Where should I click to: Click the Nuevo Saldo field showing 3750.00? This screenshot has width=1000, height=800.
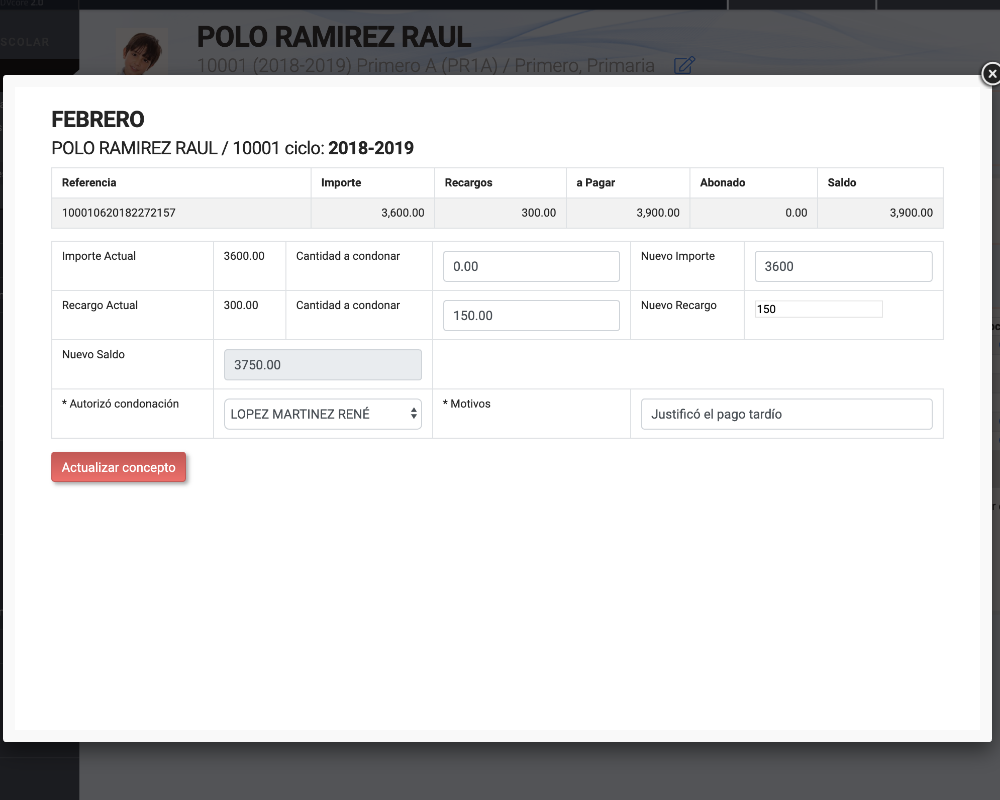tap(322, 365)
